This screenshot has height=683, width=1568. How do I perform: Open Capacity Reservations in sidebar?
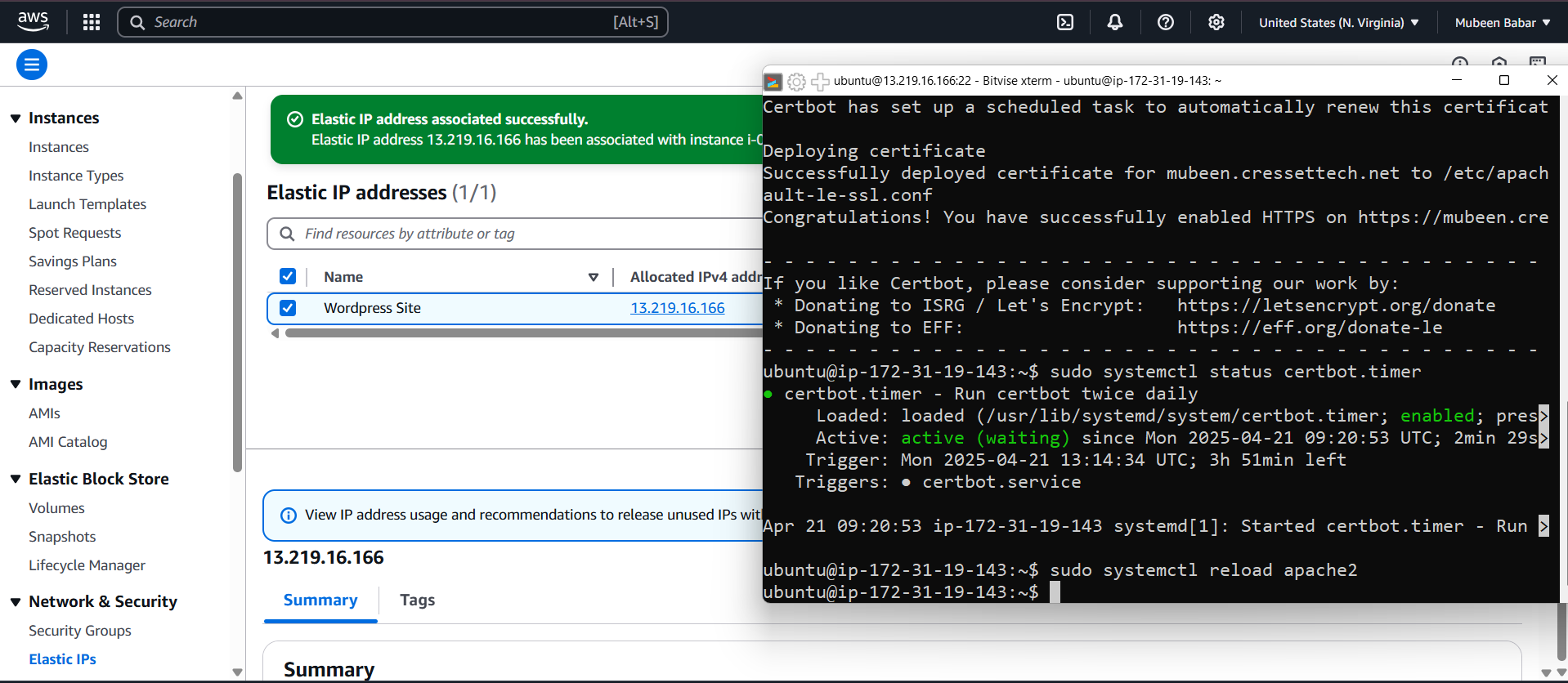click(100, 347)
